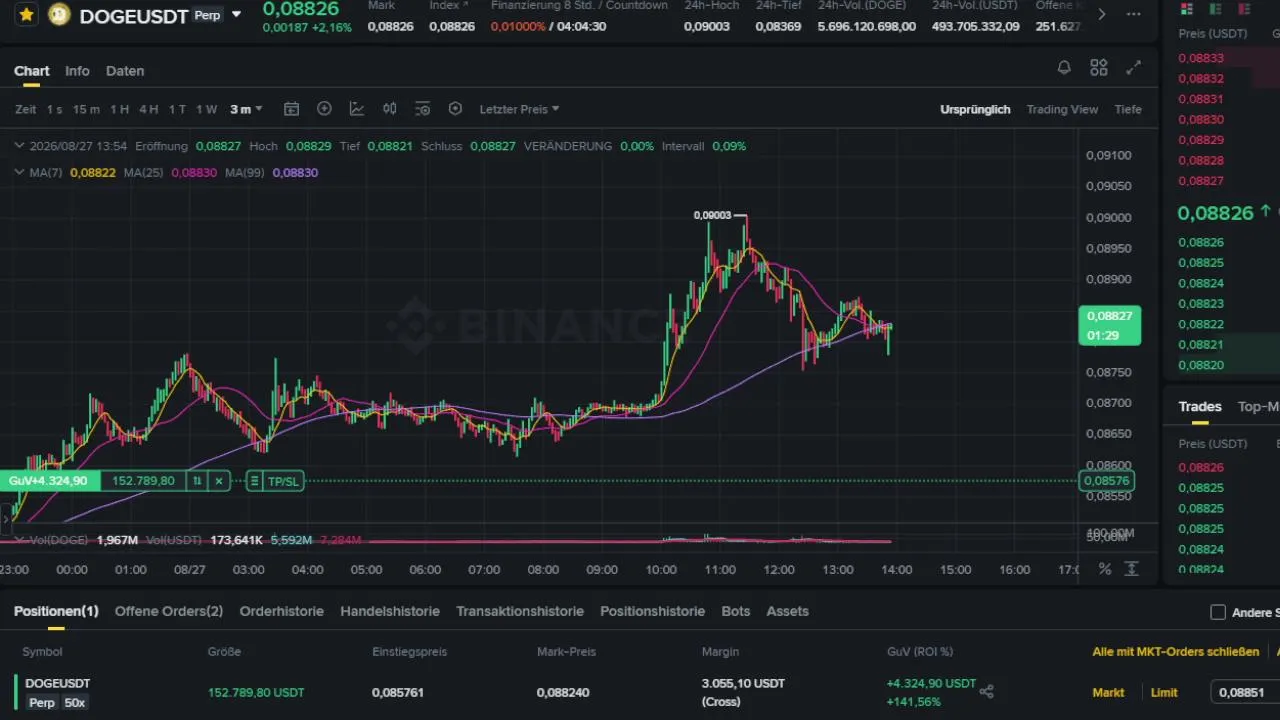
Task: Choose Limit close for position
Action: point(1164,692)
